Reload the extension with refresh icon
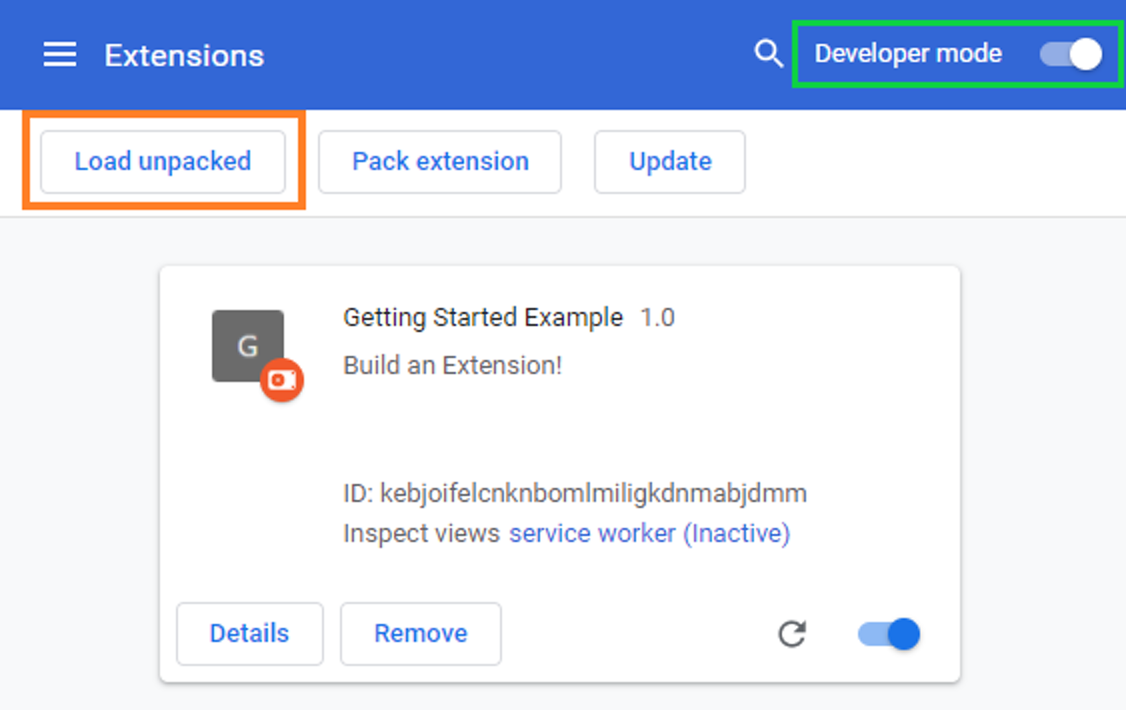This screenshot has height=710, width=1126. [x=792, y=634]
